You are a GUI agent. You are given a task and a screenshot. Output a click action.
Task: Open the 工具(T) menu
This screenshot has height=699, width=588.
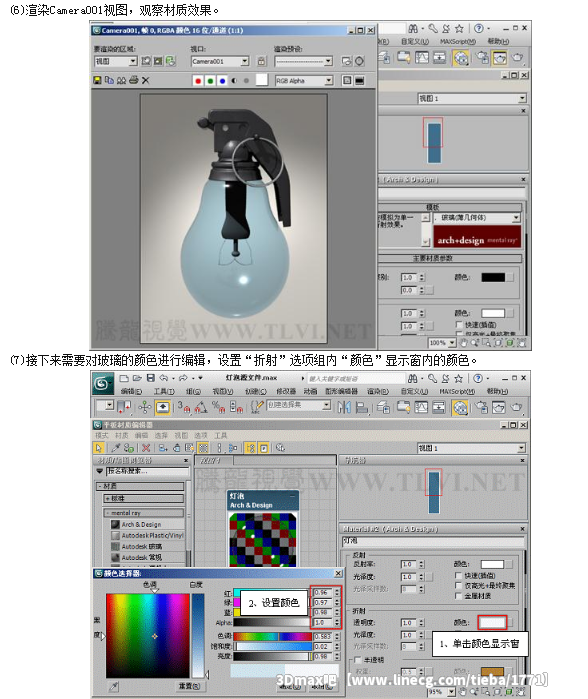point(164,391)
